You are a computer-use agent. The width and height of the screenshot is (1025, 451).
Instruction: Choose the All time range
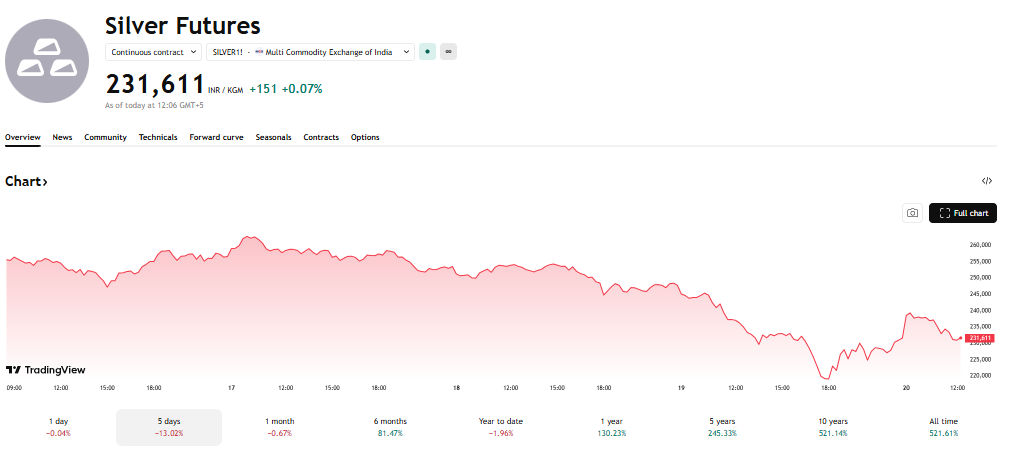pos(943,427)
